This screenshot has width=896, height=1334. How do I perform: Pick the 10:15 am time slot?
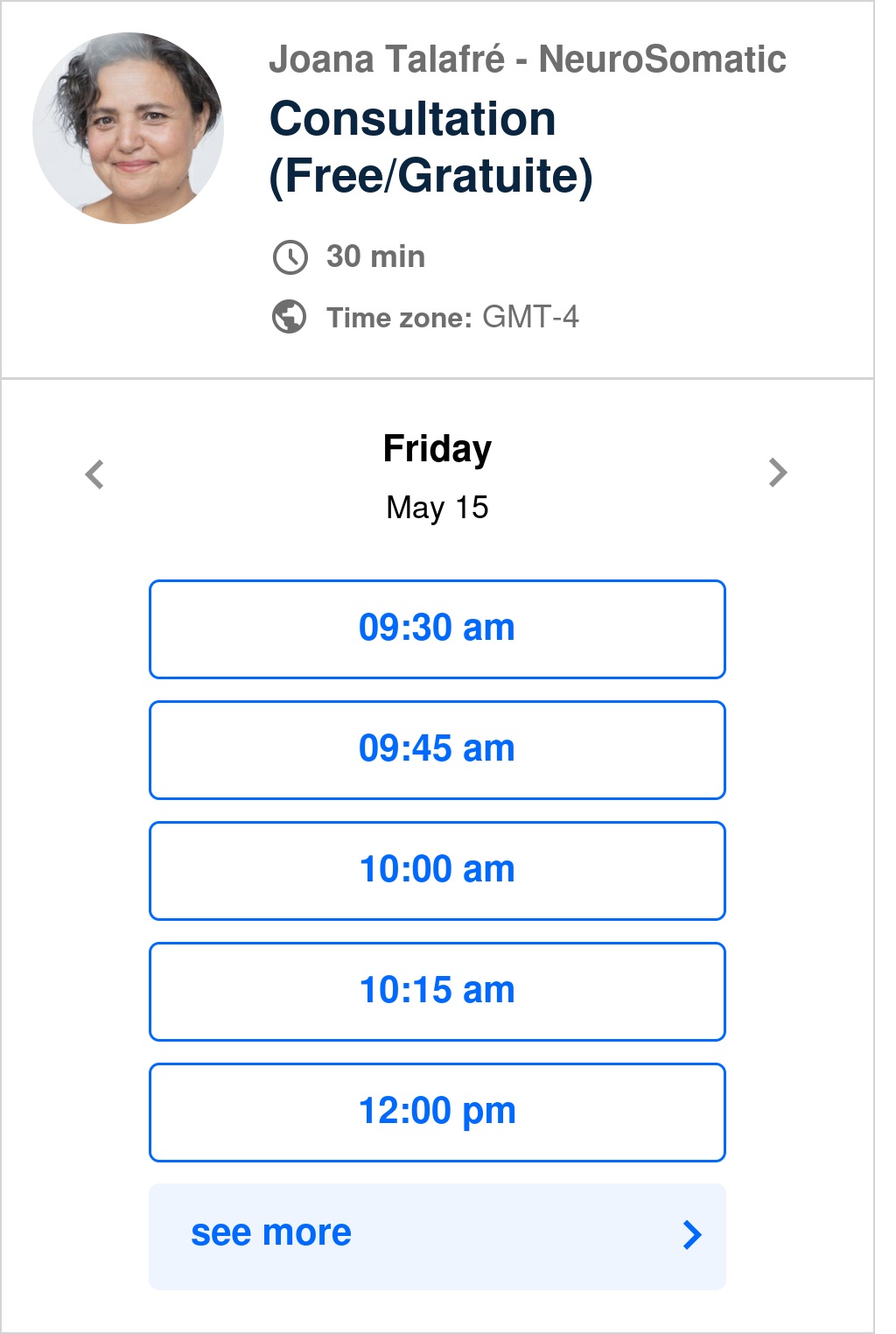tap(437, 992)
